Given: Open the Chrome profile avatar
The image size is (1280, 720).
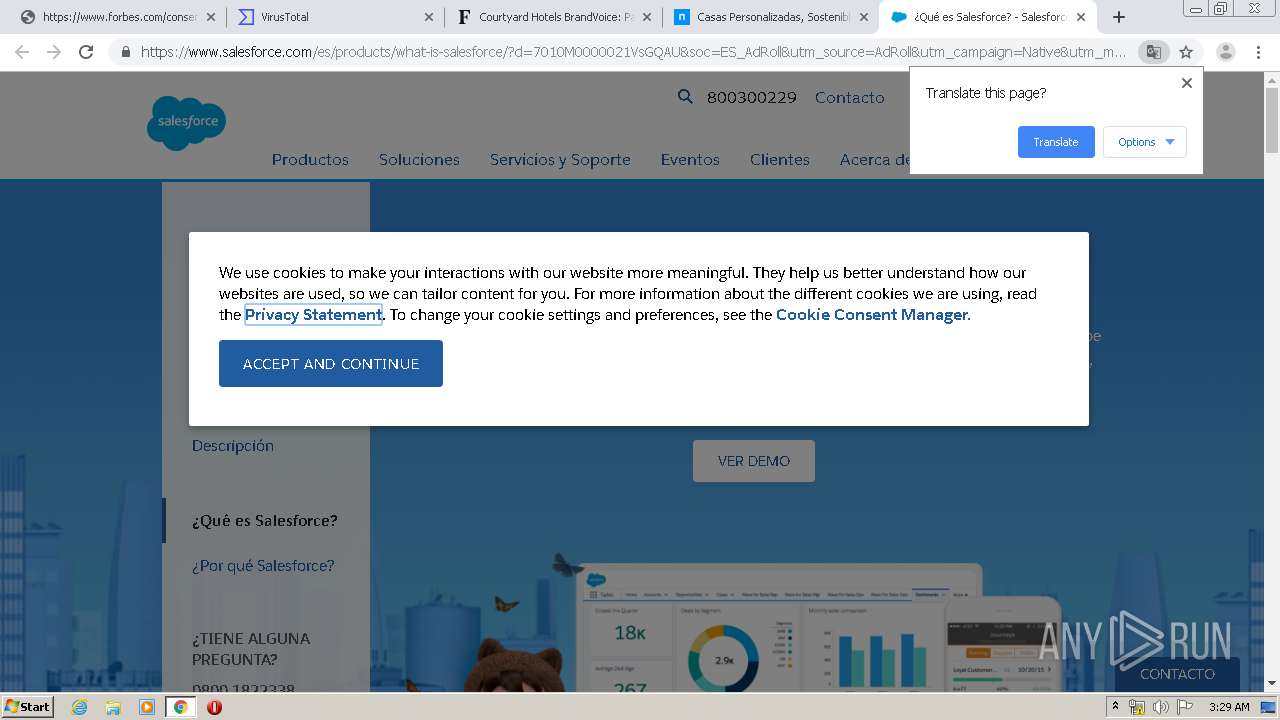Looking at the screenshot, I should [x=1226, y=52].
